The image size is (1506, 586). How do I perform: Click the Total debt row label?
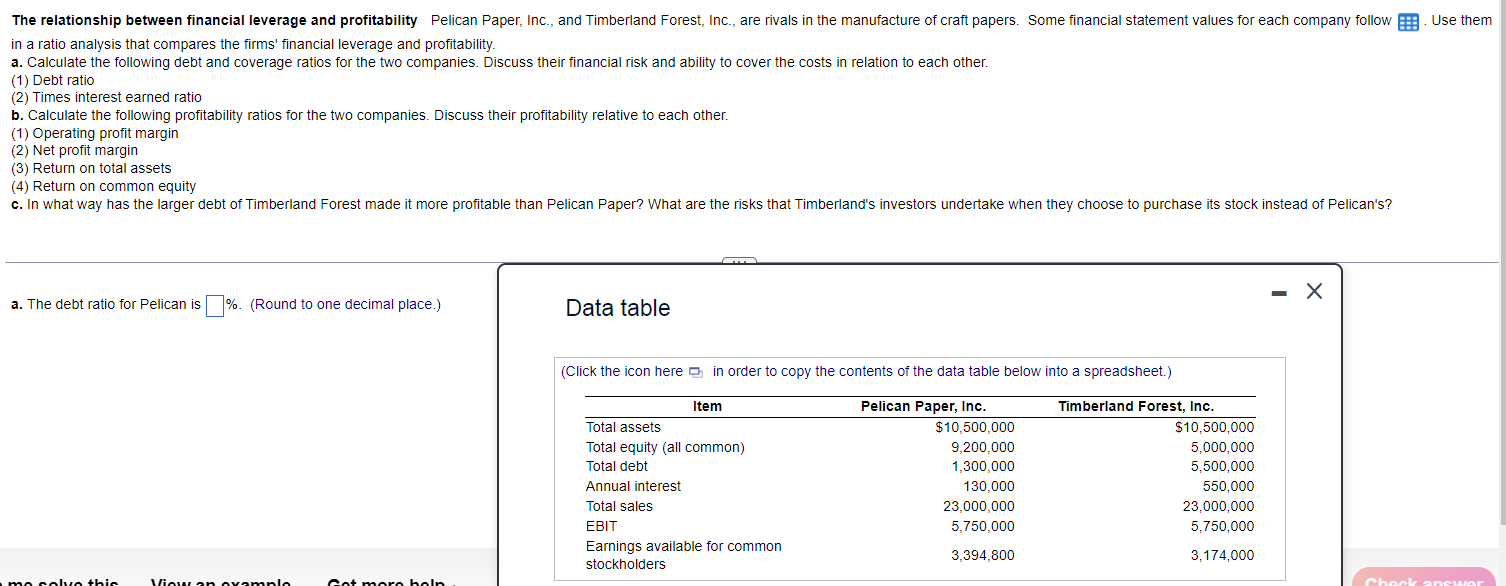(x=617, y=466)
